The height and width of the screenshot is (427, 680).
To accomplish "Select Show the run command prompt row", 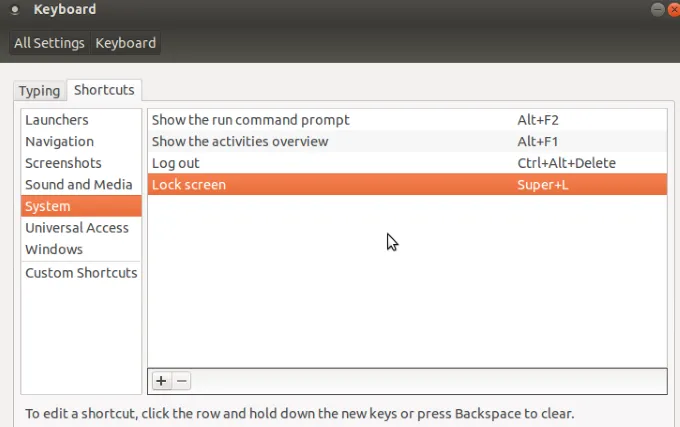I will click(x=250, y=120).
